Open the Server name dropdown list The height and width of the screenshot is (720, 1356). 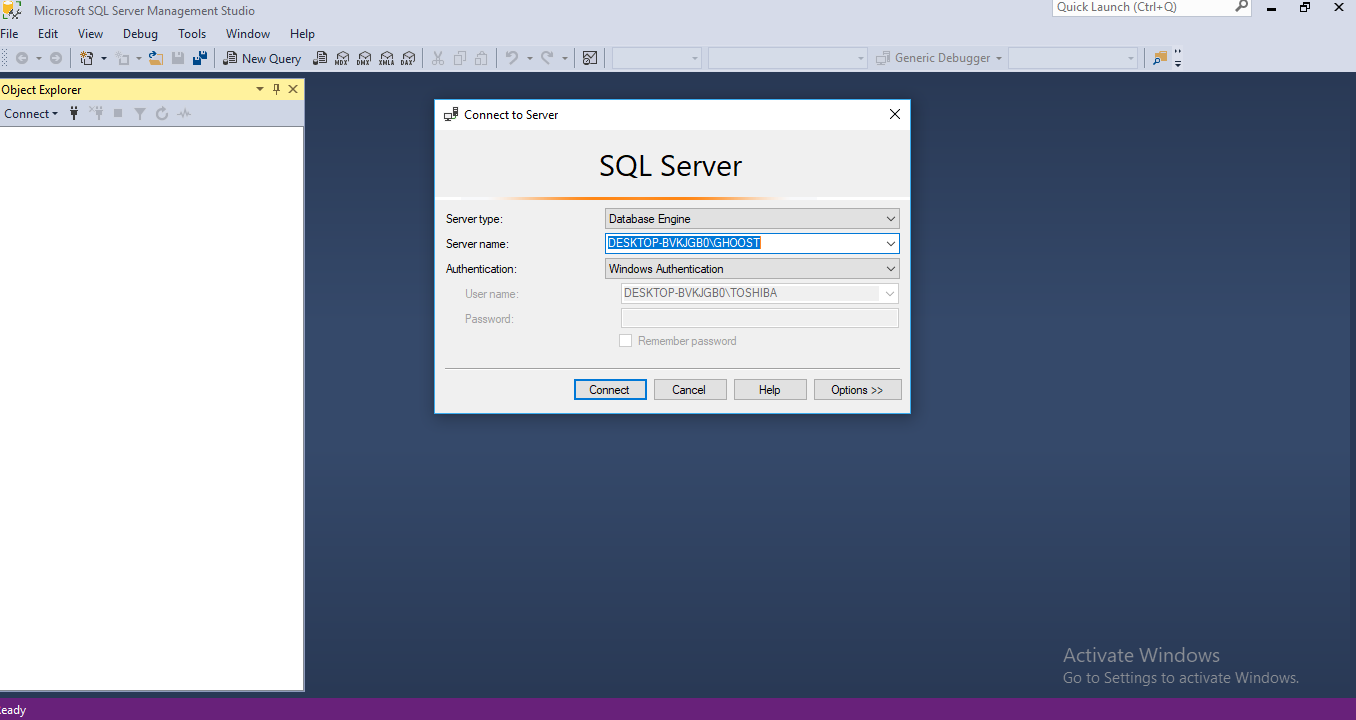(889, 243)
